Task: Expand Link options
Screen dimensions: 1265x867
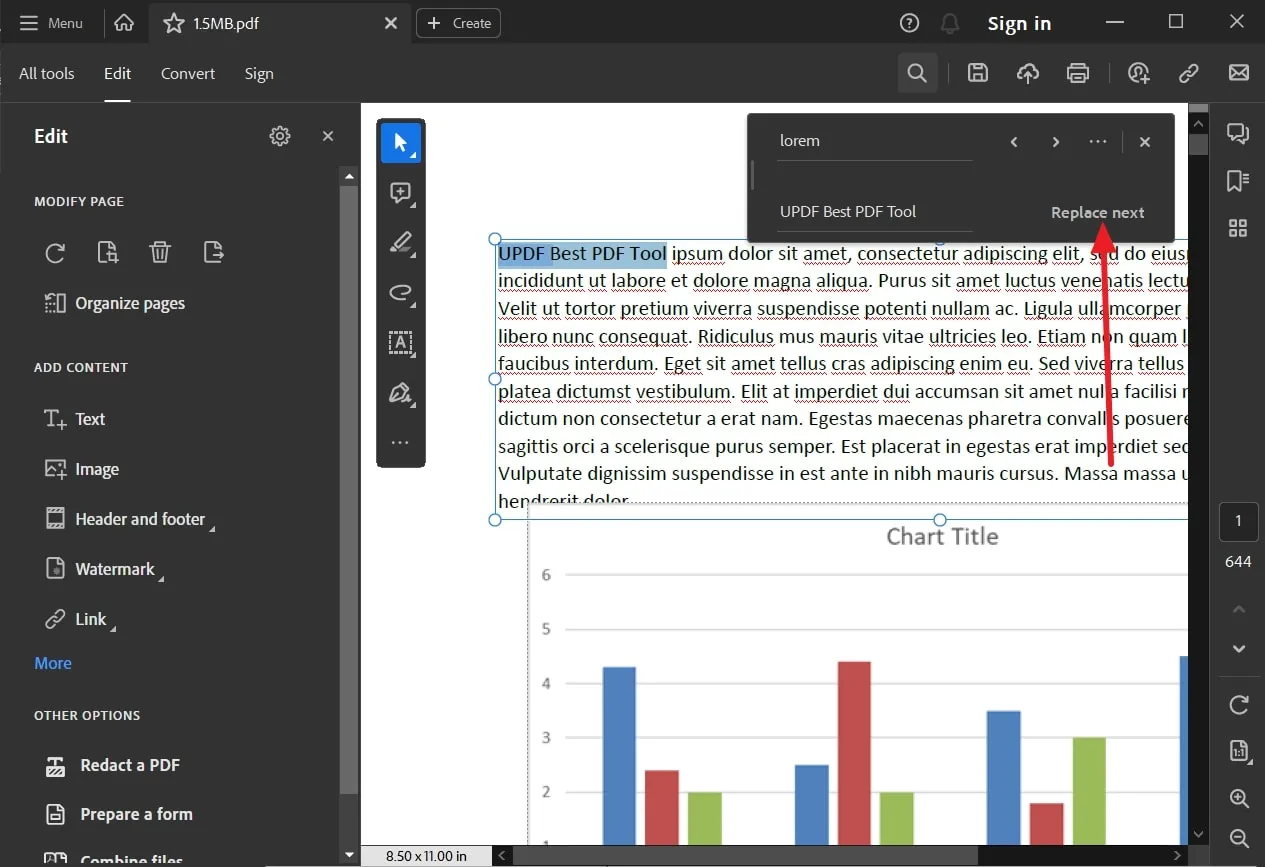Action: pos(81,619)
